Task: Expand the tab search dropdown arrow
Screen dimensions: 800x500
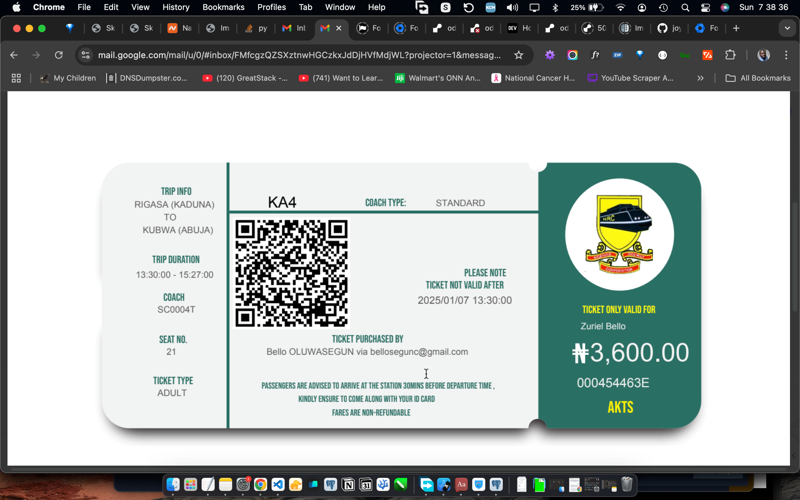Action: [787, 28]
